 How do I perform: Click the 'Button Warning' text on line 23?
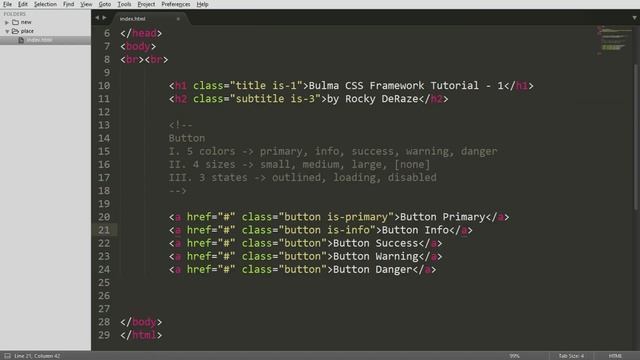(376, 256)
